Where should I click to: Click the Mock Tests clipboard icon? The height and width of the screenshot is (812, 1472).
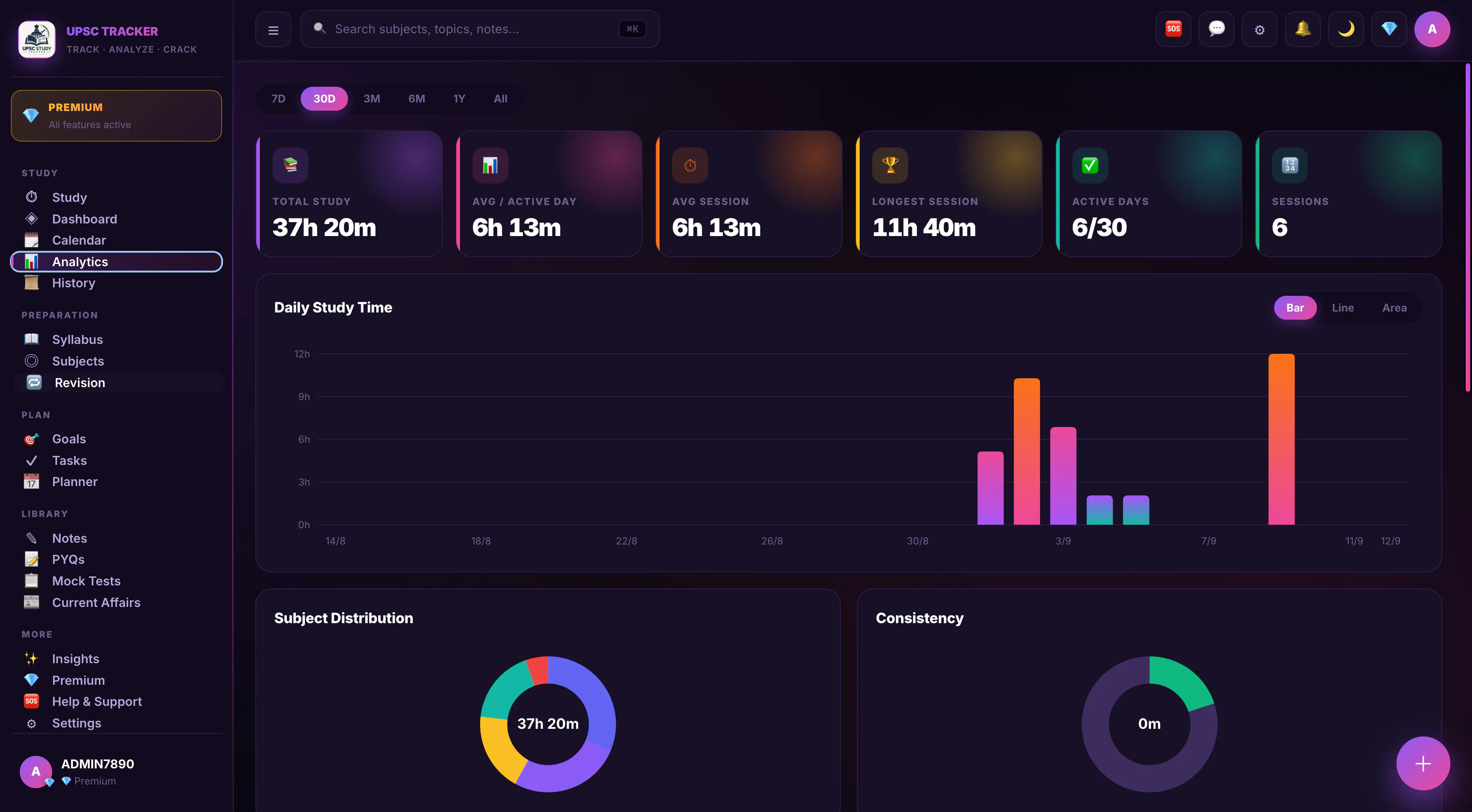tap(31, 581)
